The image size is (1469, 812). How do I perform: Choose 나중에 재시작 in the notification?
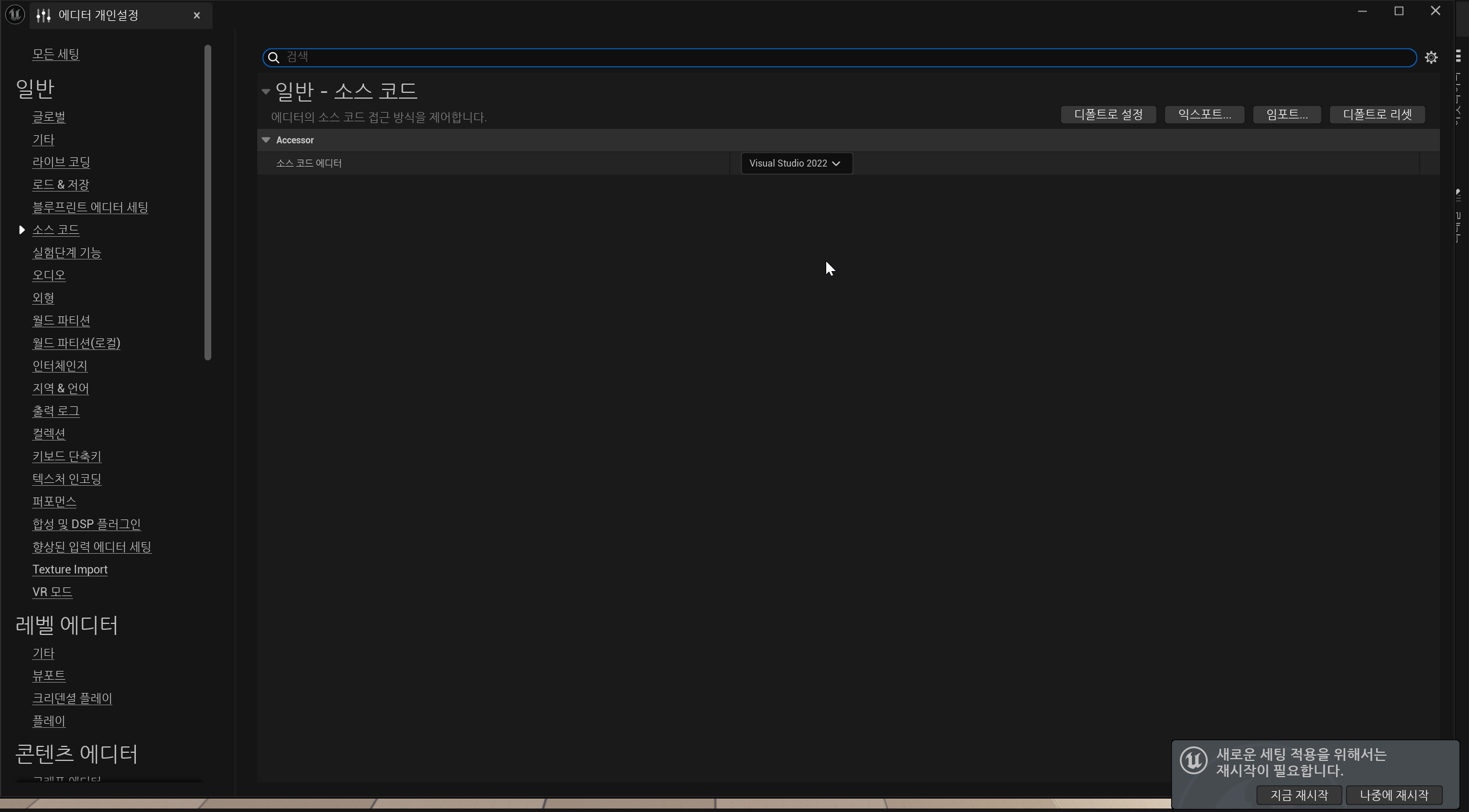tap(1394, 795)
